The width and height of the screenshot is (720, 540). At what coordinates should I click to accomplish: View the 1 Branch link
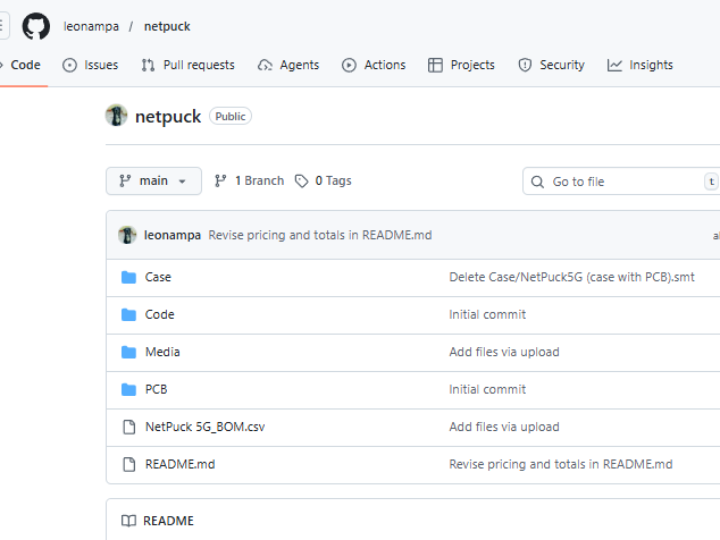pos(249,181)
